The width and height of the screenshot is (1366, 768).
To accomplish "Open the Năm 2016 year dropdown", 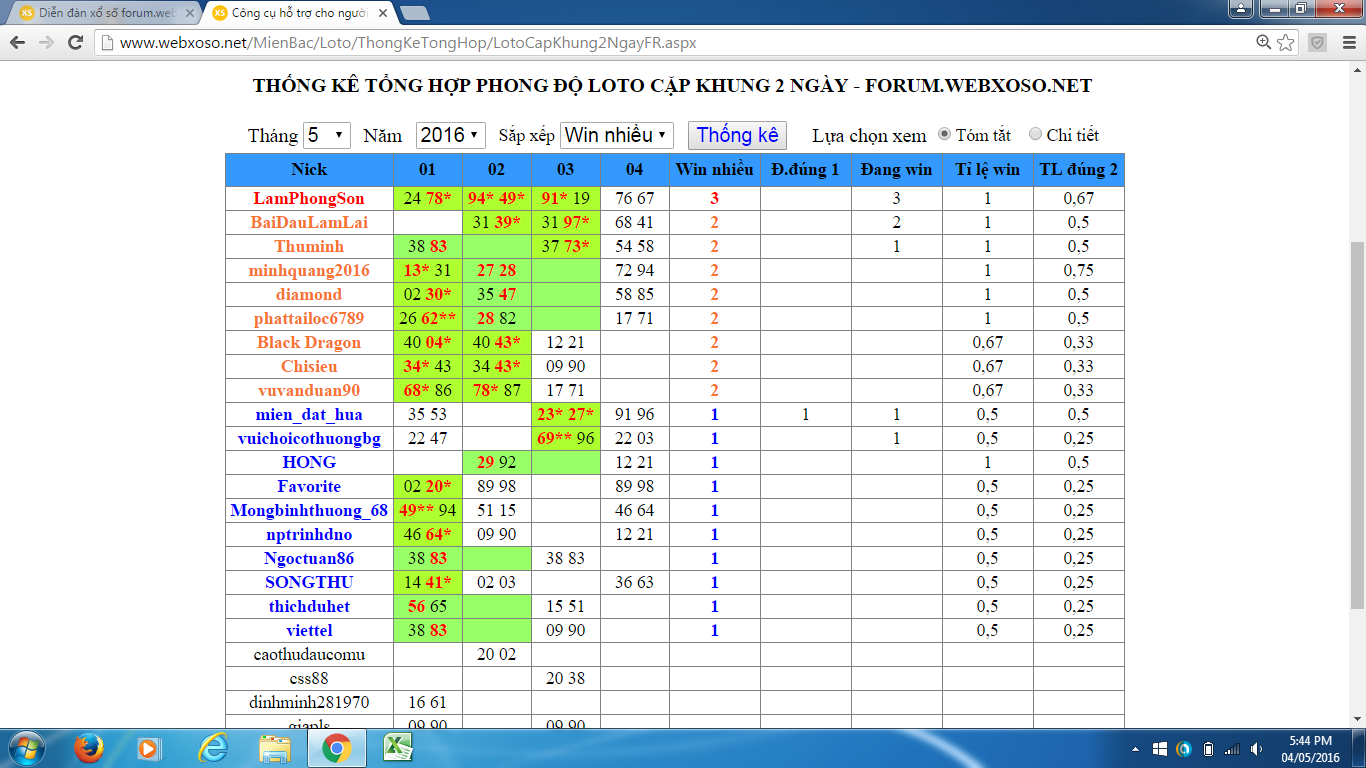I will click(450, 135).
